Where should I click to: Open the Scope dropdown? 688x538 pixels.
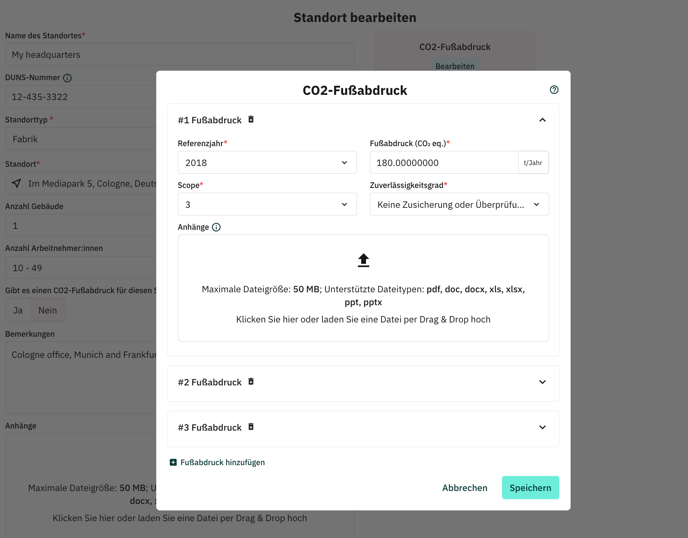click(267, 204)
